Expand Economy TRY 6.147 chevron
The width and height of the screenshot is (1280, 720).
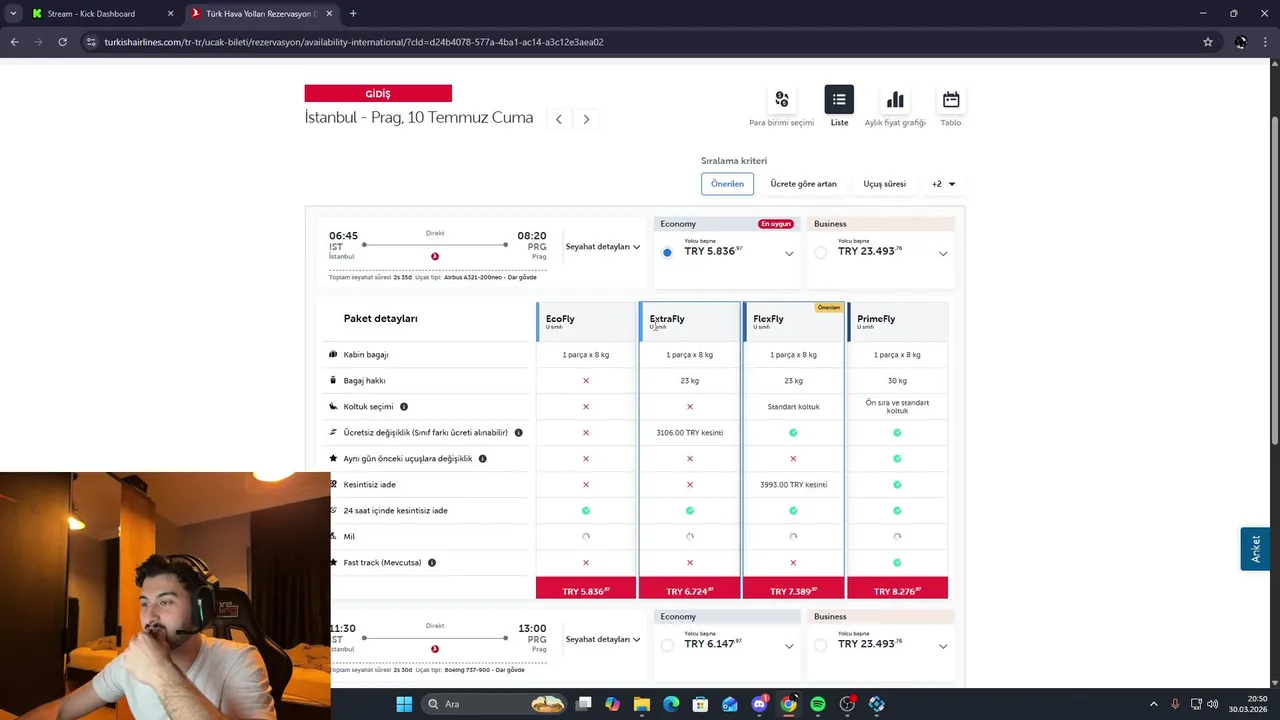coord(789,647)
